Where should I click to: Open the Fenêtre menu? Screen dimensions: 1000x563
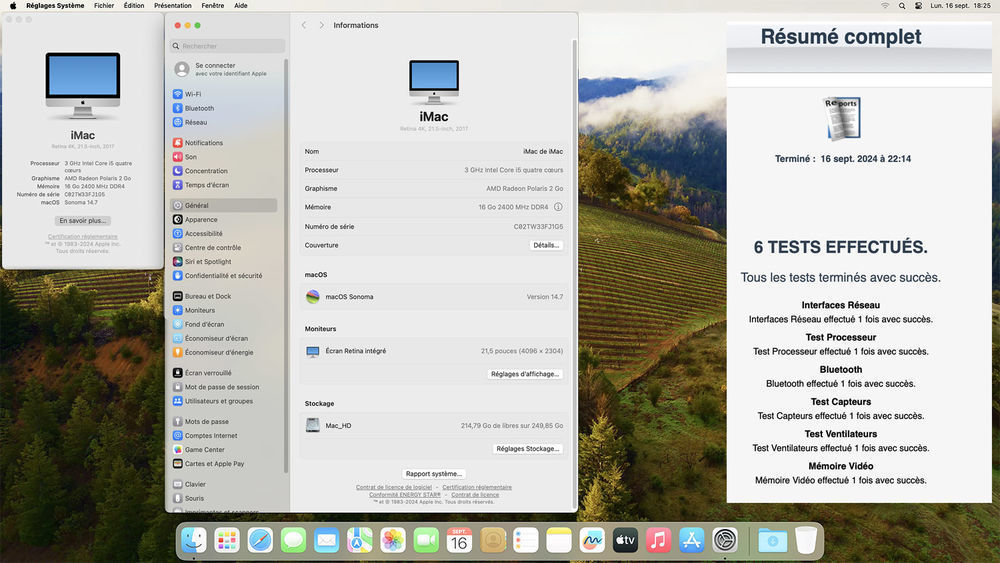[213, 6]
